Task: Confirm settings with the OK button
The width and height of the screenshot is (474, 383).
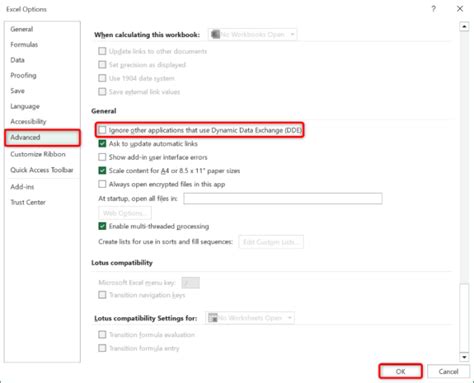Action: pos(400,371)
